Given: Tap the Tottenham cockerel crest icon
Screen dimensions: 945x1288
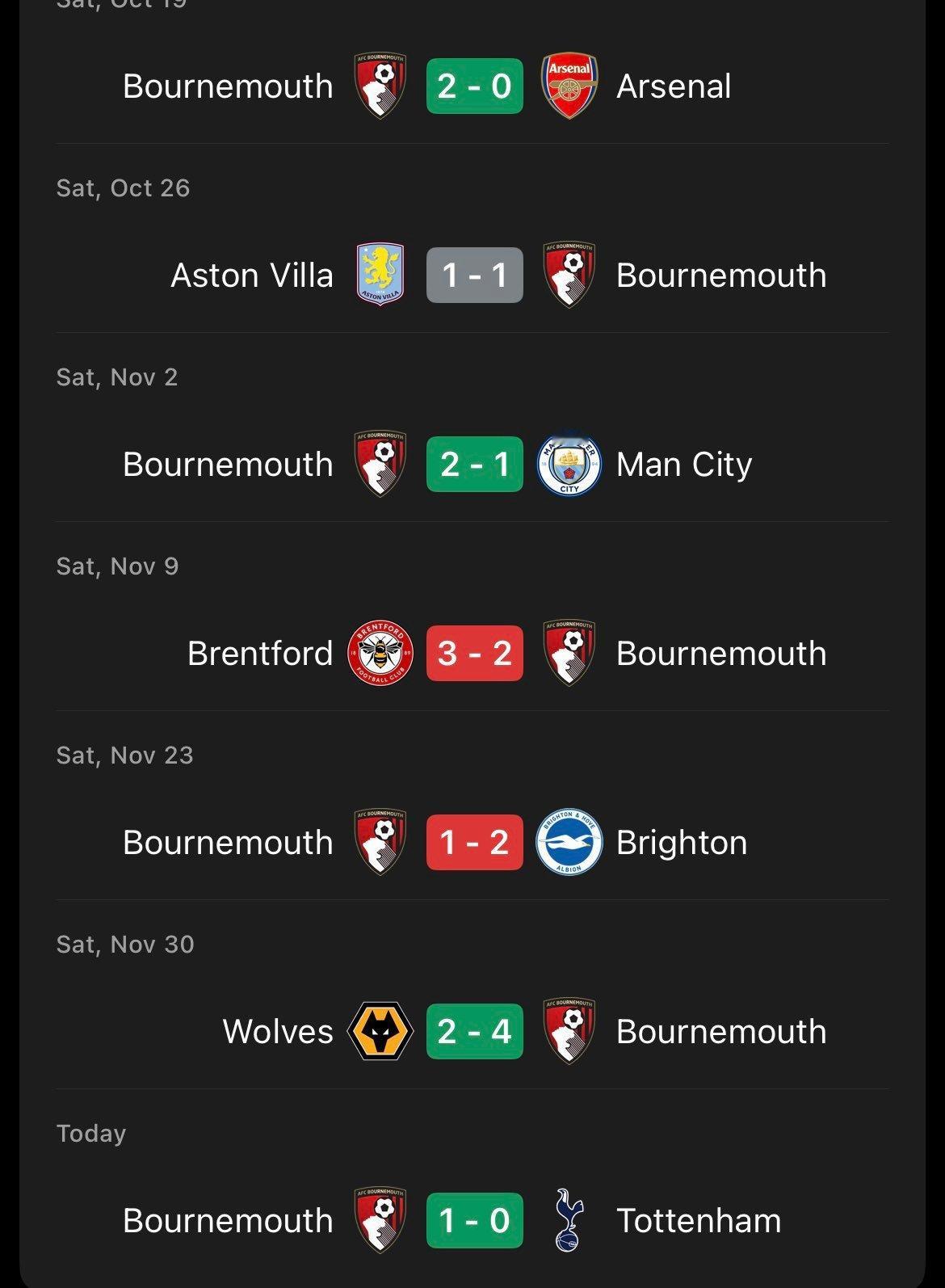Looking at the screenshot, I should pos(569,1221).
